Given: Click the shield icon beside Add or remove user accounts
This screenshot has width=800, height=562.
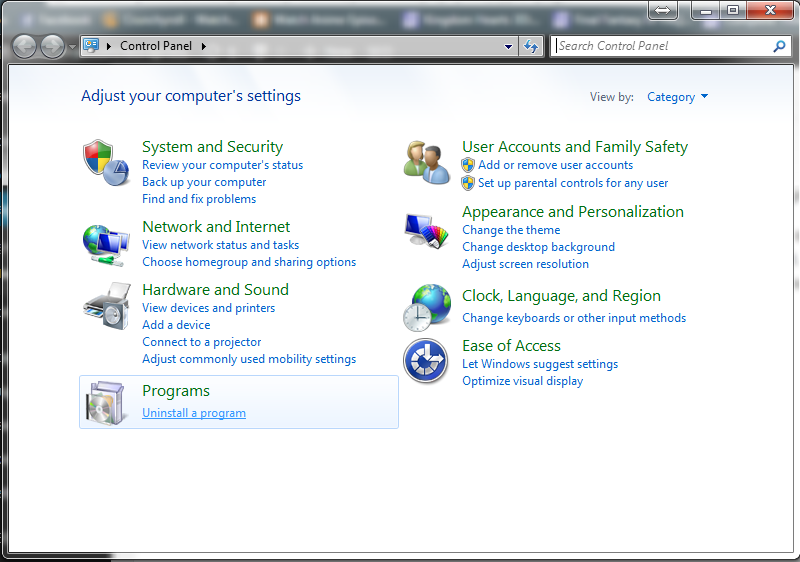Looking at the screenshot, I should [x=468, y=165].
